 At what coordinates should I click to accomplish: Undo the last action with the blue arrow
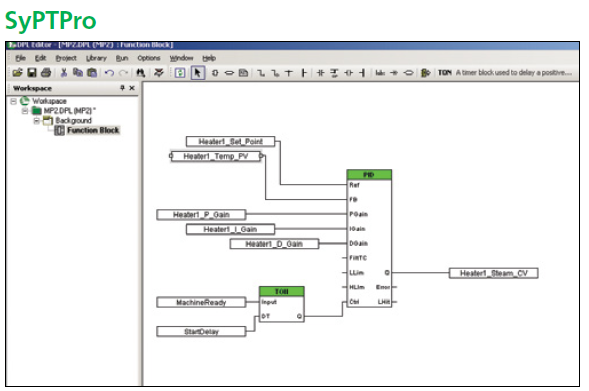point(109,72)
